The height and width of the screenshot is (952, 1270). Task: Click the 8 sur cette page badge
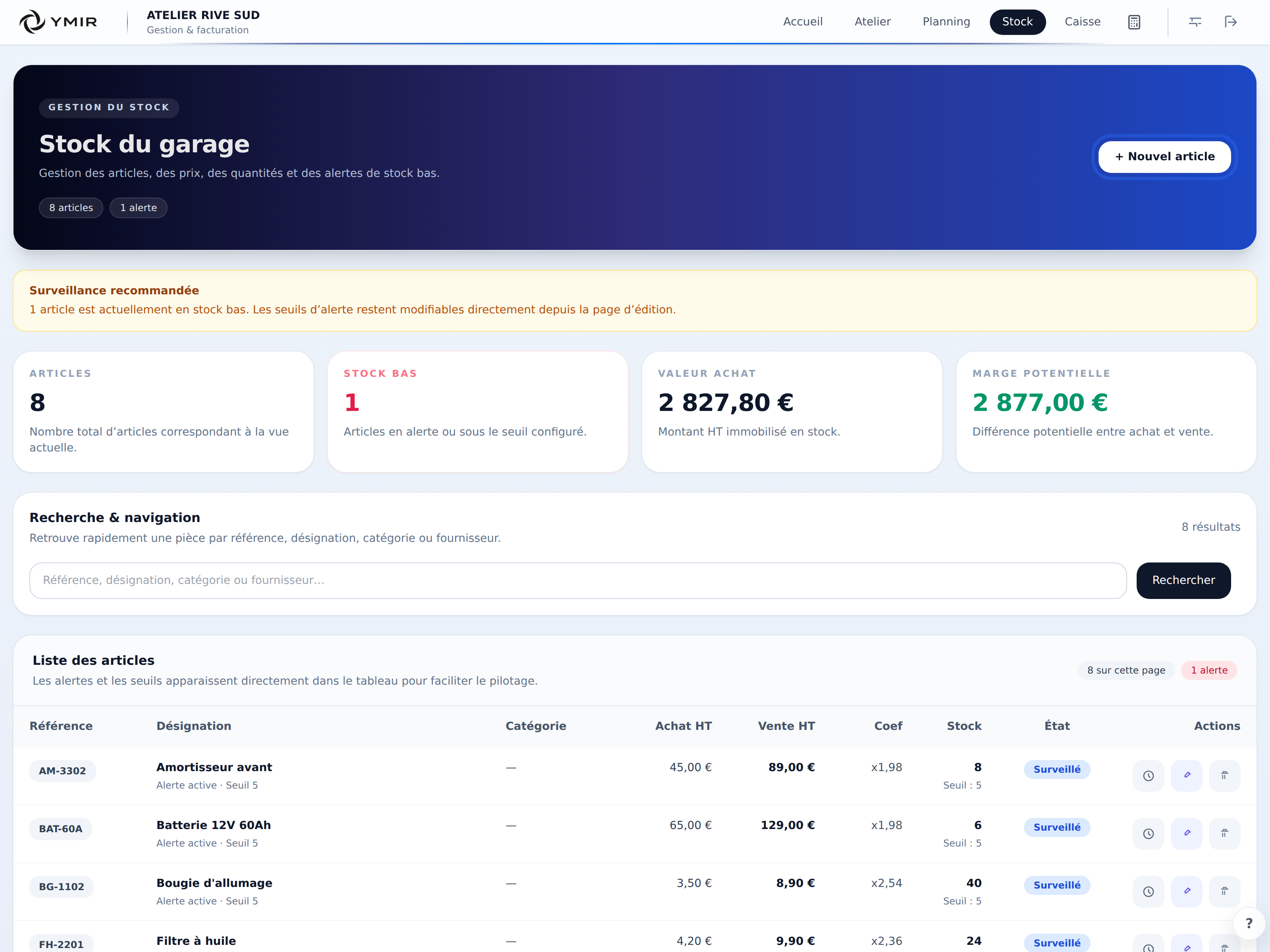tap(1126, 670)
